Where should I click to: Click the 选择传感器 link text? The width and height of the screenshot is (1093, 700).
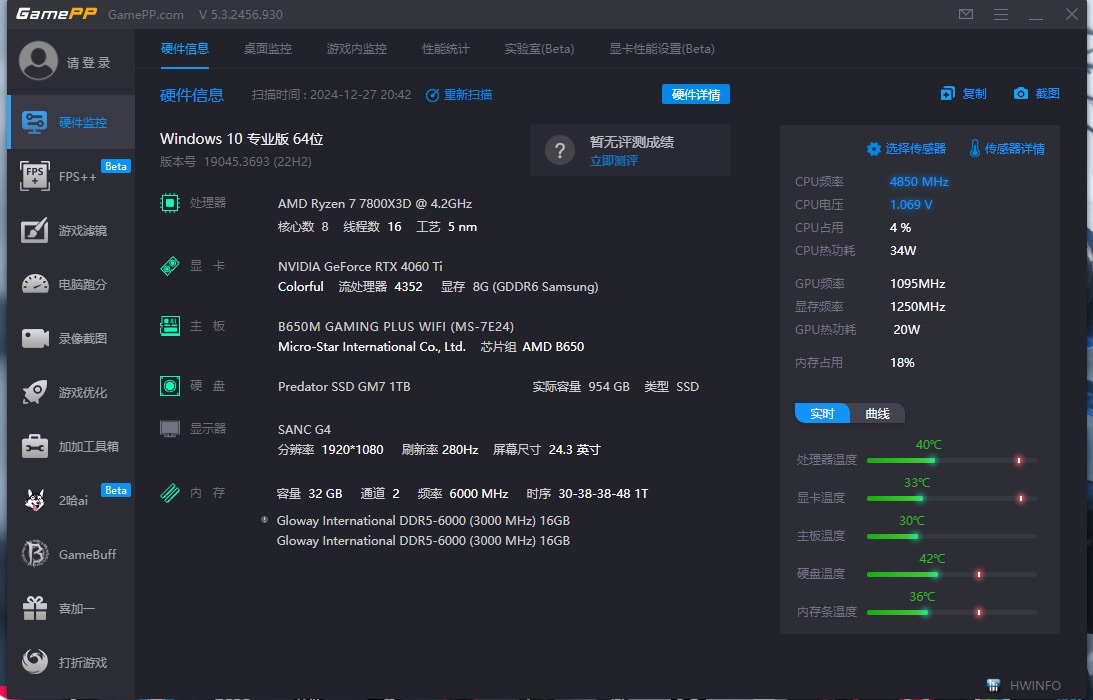pyautogui.click(x=915, y=149)
